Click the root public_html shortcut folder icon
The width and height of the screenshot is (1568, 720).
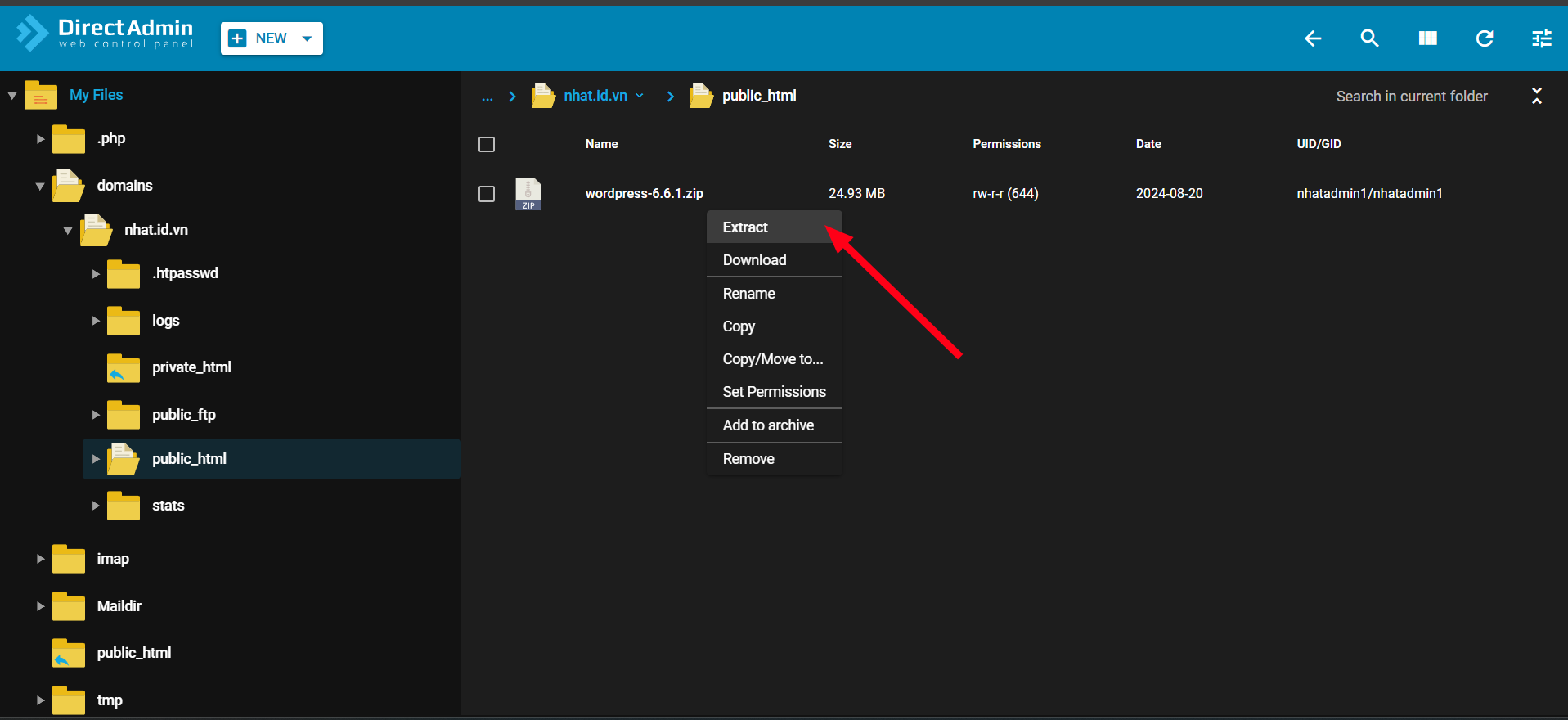(x=69, y=653)
